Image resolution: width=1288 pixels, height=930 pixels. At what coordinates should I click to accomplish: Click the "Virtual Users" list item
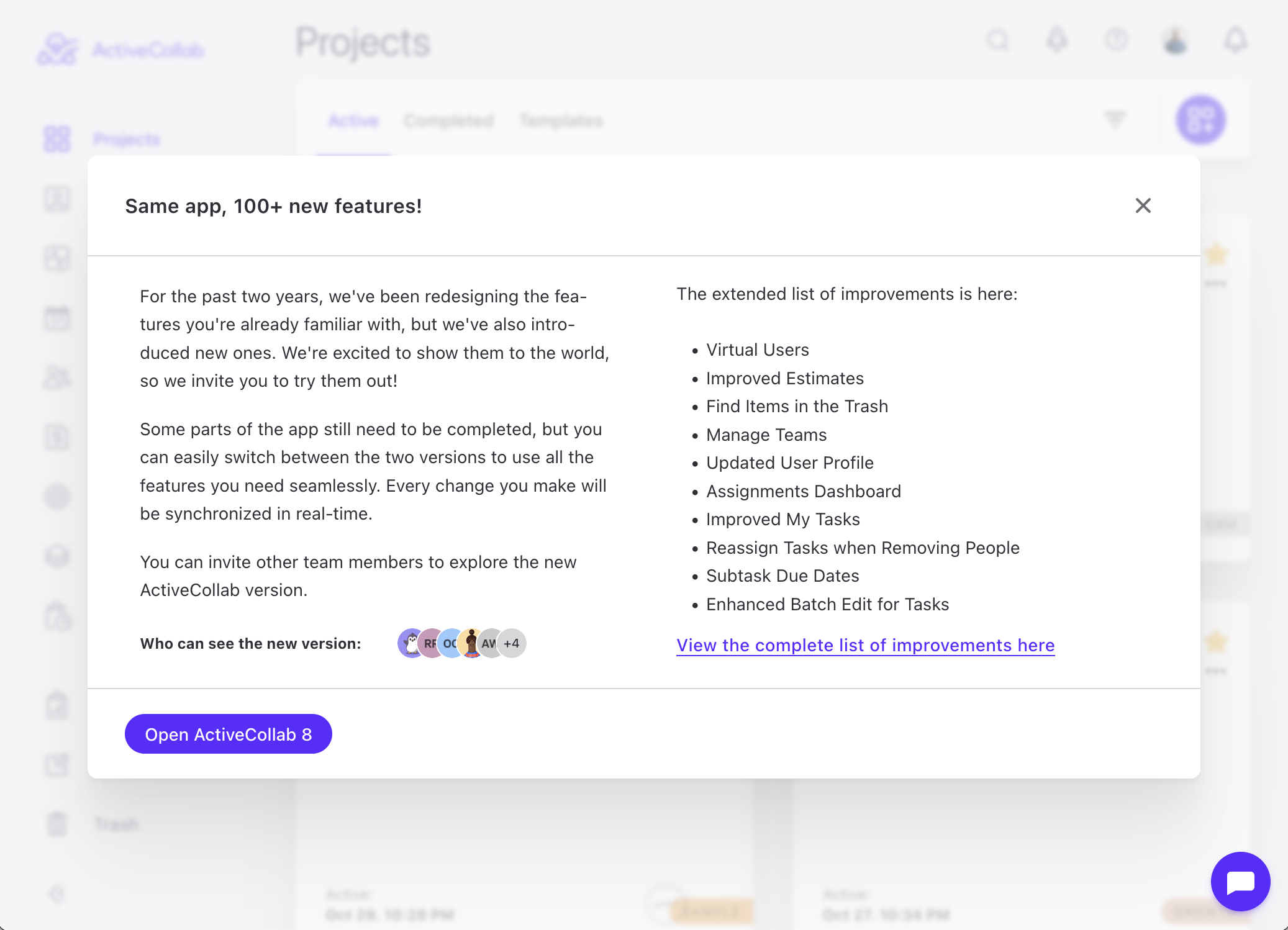tap(758, 350)
